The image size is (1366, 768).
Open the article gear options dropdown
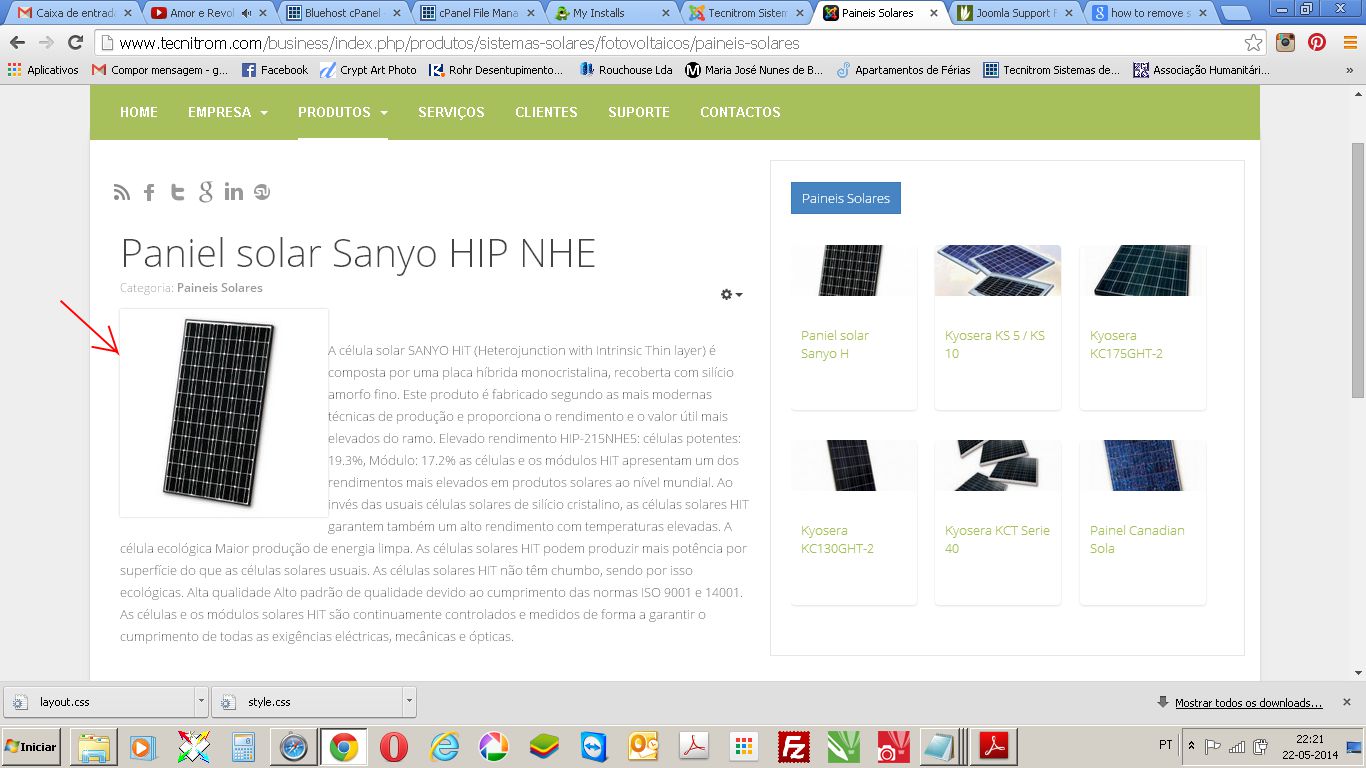pyautogui.click(x=732, y=294)
